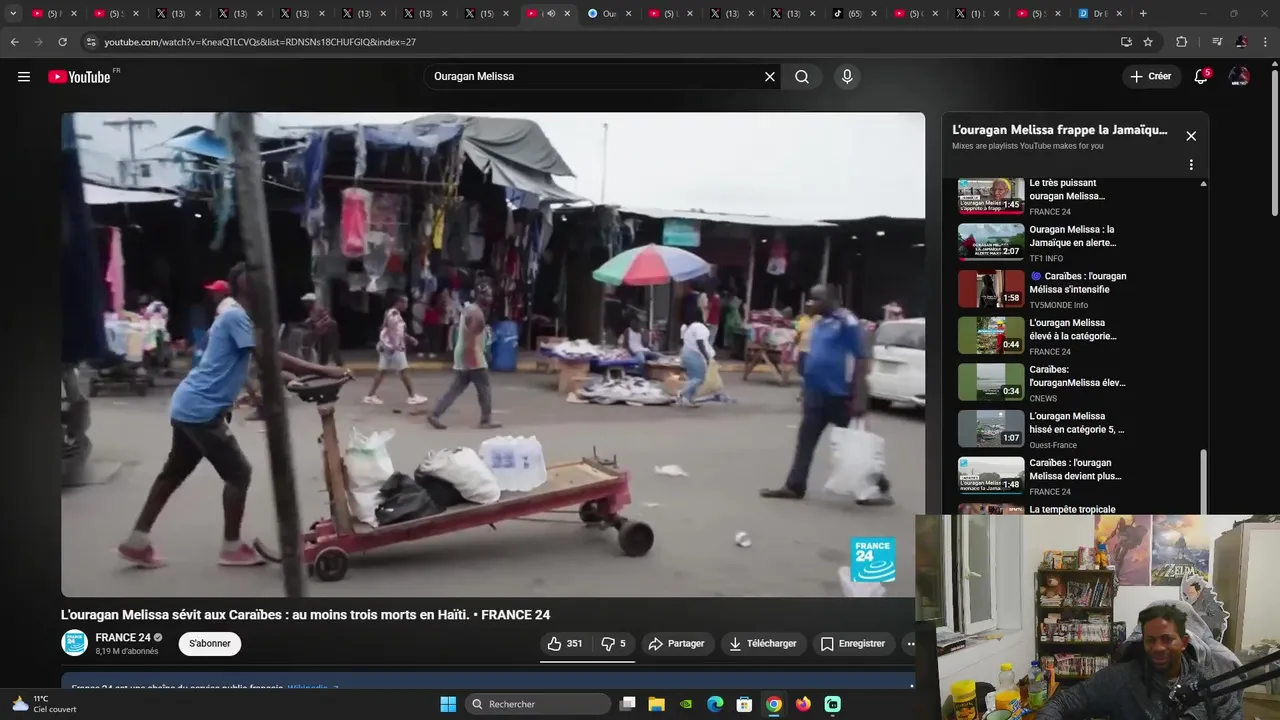Open the CNEWS 0:34 video thumbnail
Image resolution: width=1280 pixels, height=720 pixels.
coord(991,382)
